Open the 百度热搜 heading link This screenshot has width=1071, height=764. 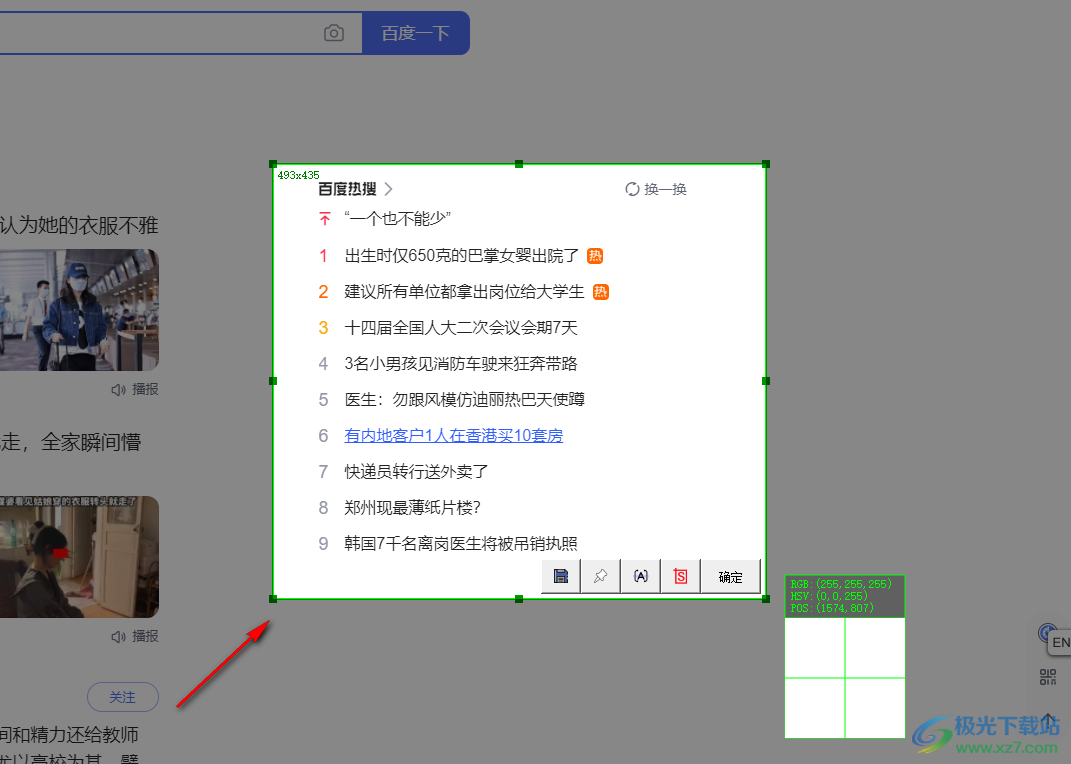click(347, 189)
